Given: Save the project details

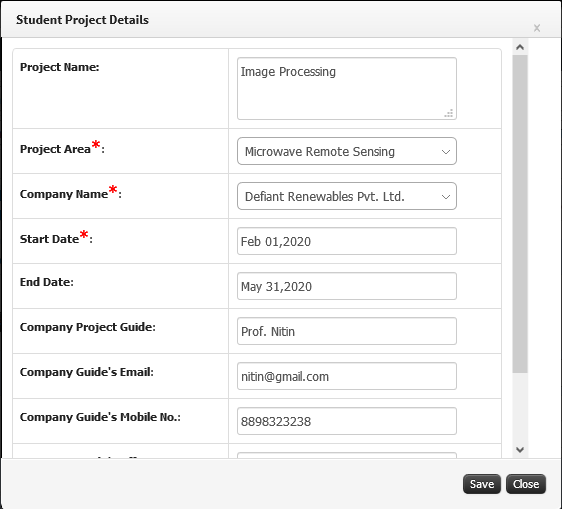Looking at the screenshot, I should coord(482,484).
